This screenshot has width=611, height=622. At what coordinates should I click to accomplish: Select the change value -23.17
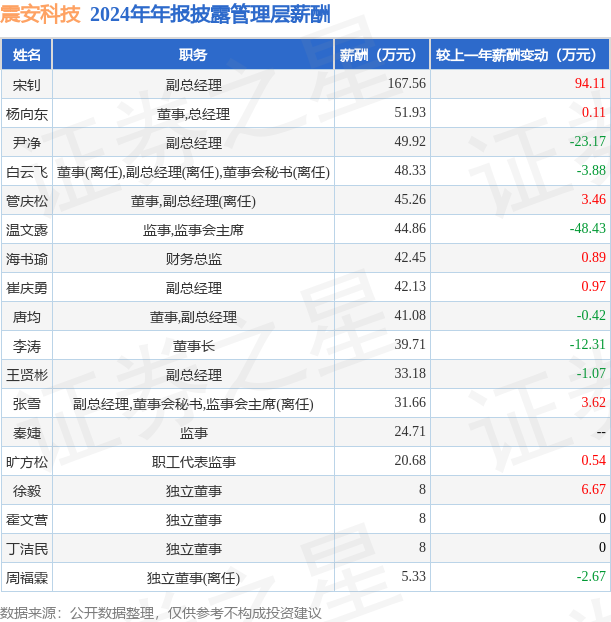[x=588, y=141]
